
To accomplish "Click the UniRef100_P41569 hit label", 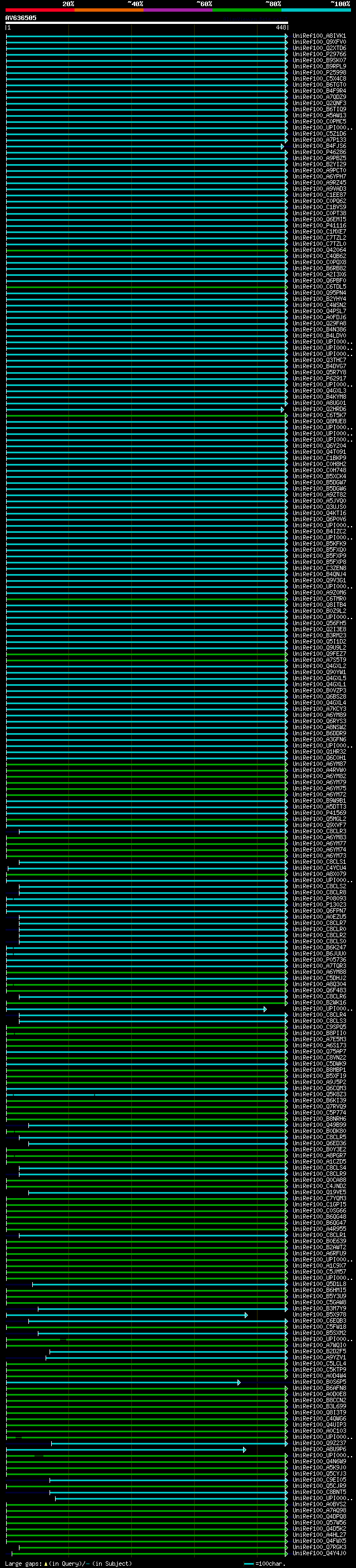I will pyautogui.click(x=319, y=813).
